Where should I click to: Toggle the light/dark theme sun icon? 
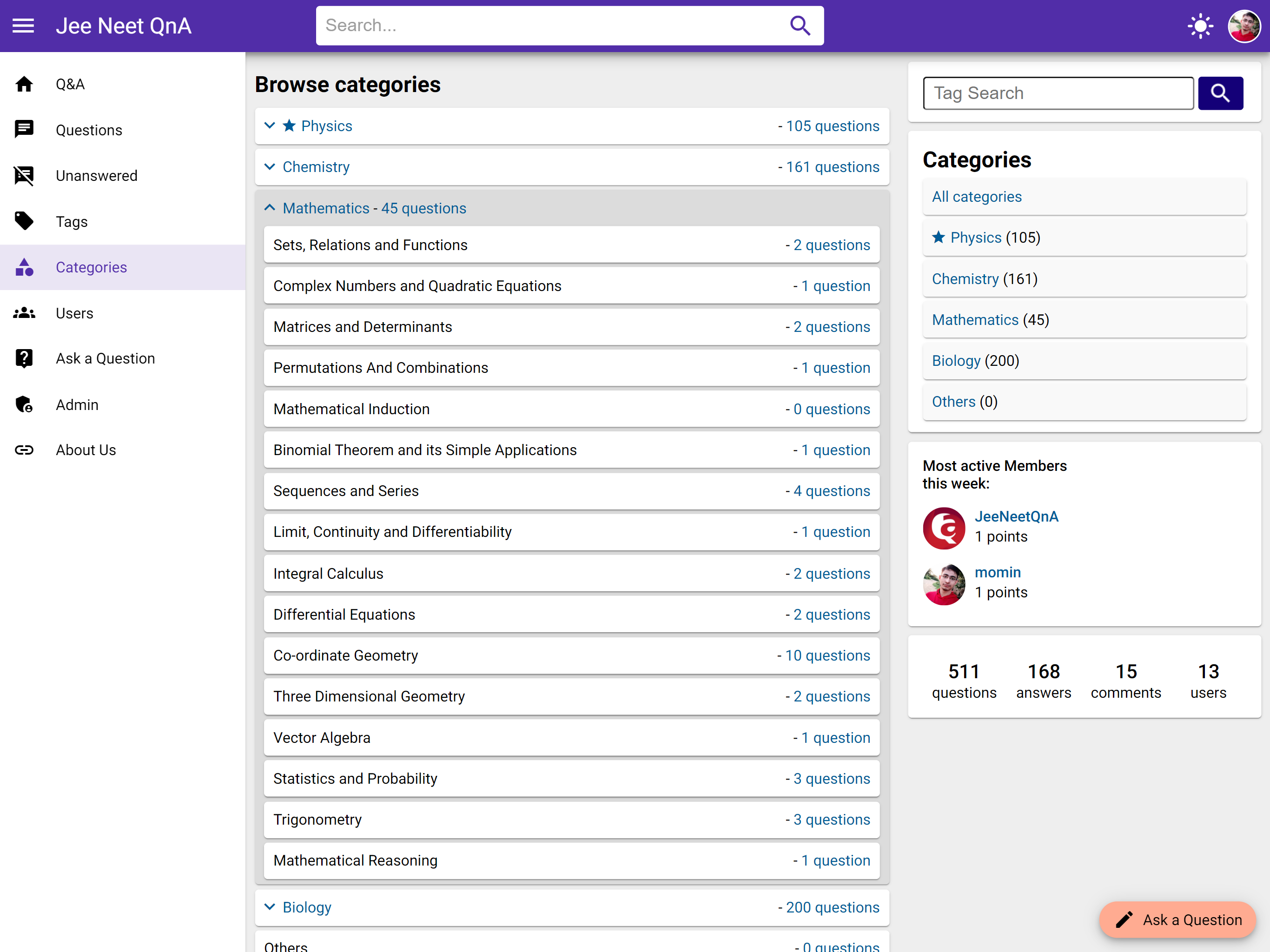[1200, 26]
